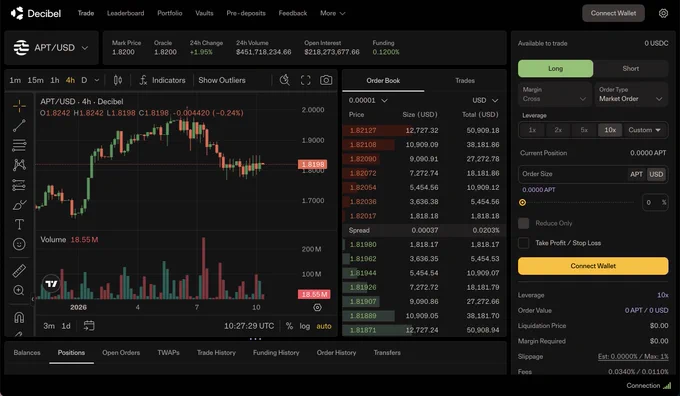Switch to the Open Orders tab
The image size is (680, 396).
pos(121,353)
